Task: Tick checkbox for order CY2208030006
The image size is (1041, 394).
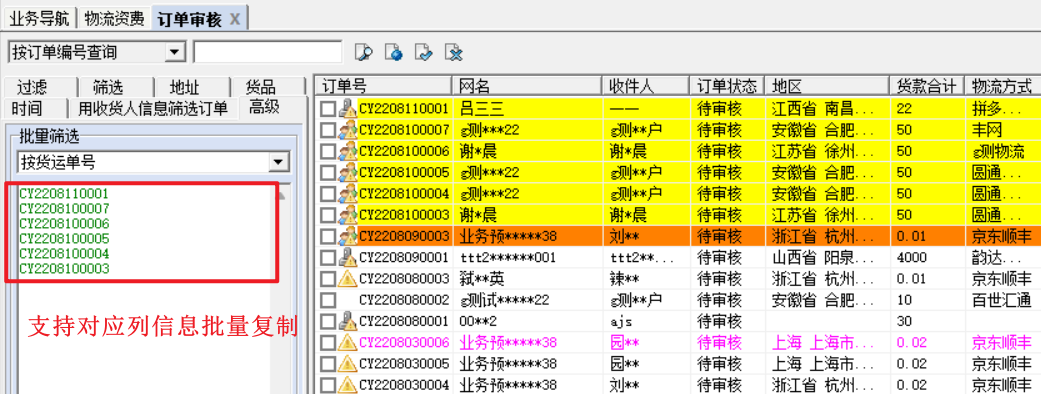Action: [x=328, y=343]
